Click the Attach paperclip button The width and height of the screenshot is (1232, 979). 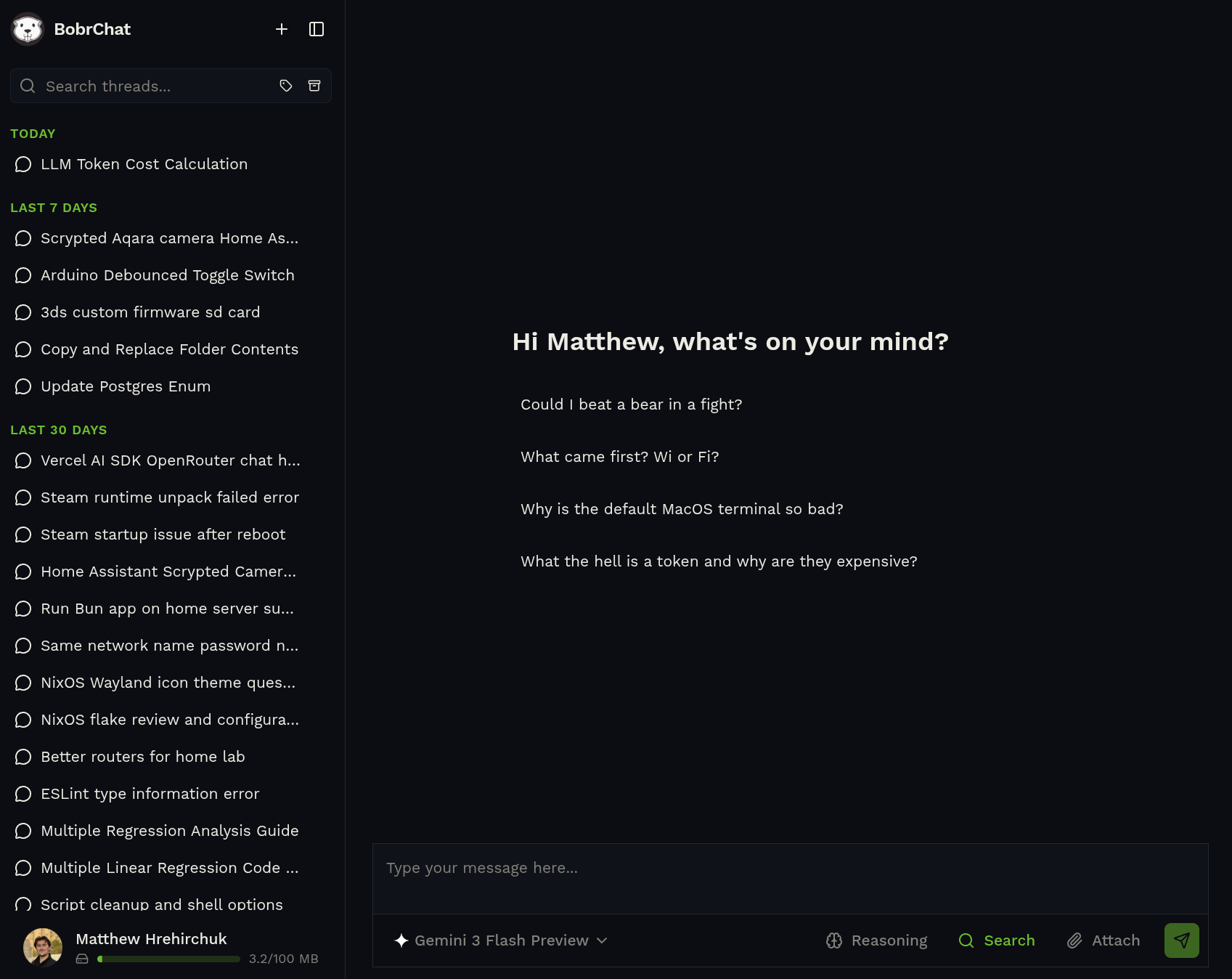pos(1104,941)
